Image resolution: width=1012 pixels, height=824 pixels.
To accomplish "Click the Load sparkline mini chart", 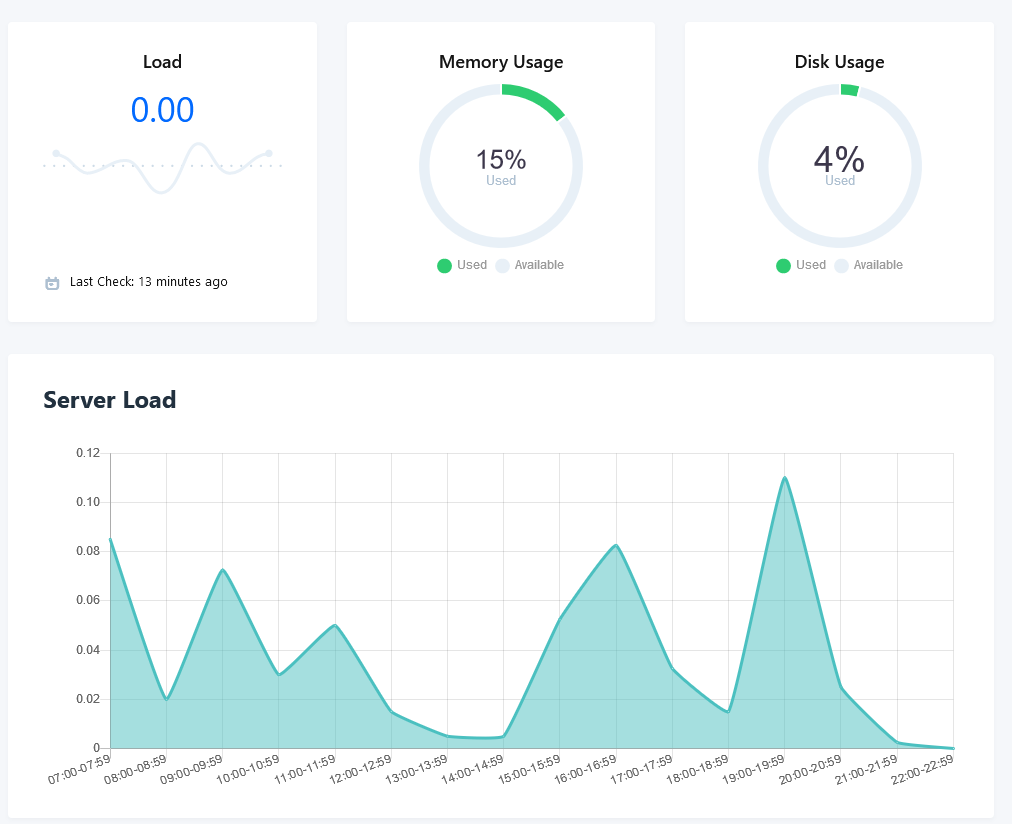I will click(x=162, y=167).
